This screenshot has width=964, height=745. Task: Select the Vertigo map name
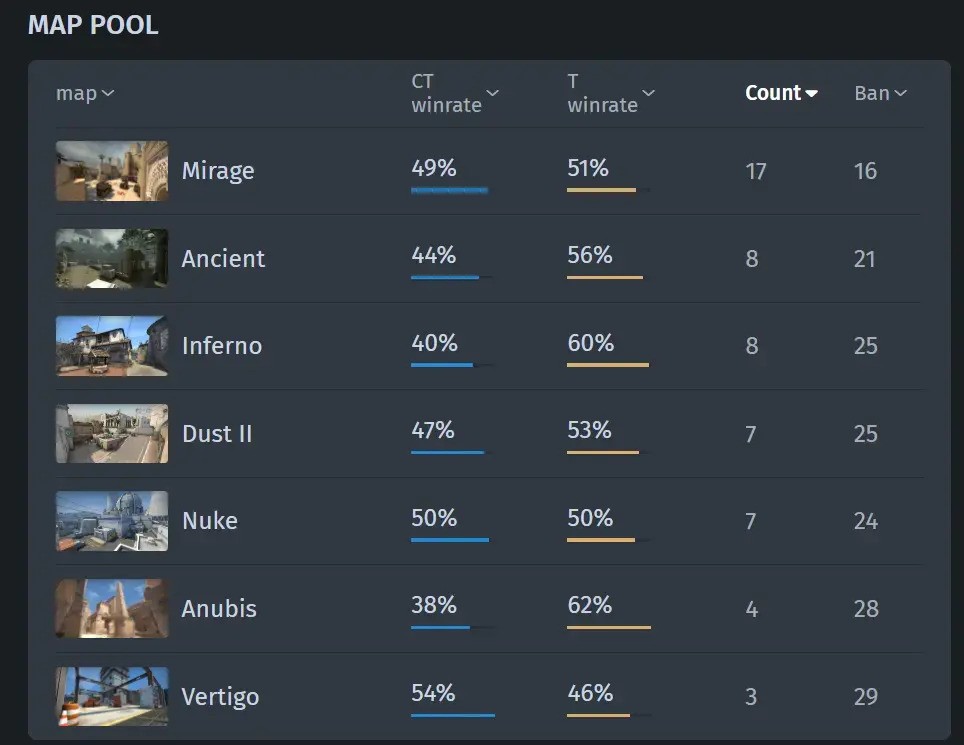220,696
